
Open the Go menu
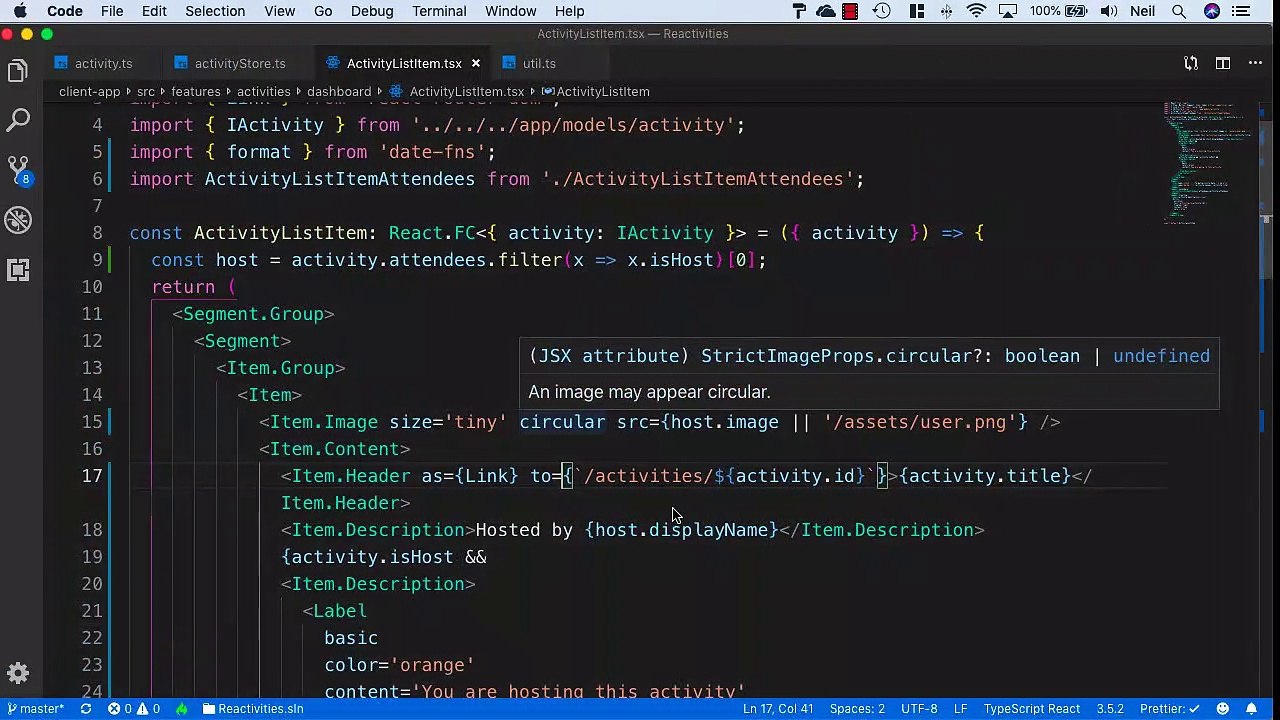click(323, 11)
